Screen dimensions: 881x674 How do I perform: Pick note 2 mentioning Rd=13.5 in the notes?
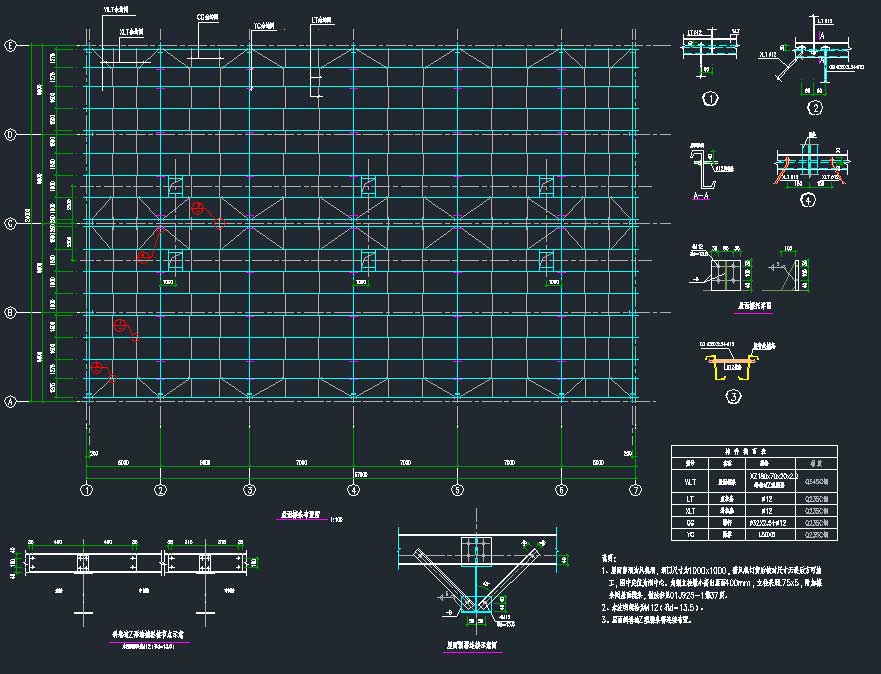pos(652,608)
